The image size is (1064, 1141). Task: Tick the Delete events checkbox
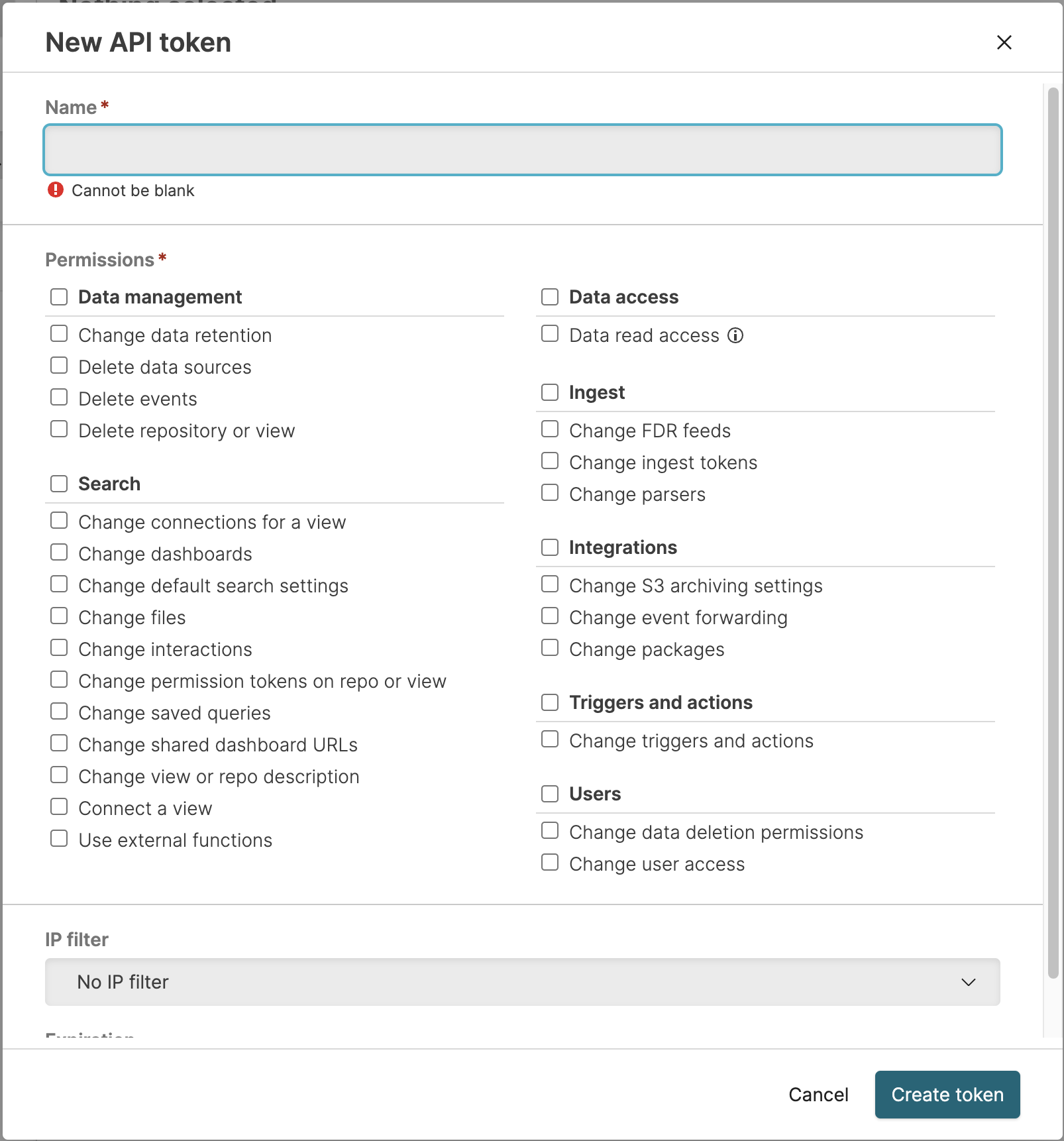(59, 398)
